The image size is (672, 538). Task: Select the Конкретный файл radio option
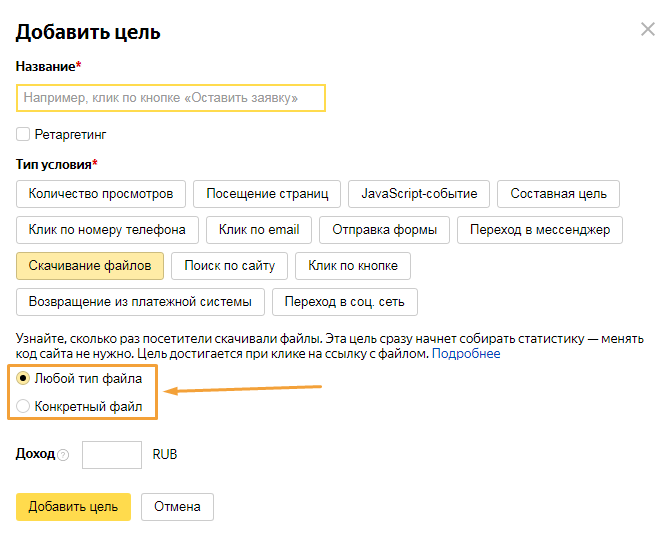coord(23,407)
